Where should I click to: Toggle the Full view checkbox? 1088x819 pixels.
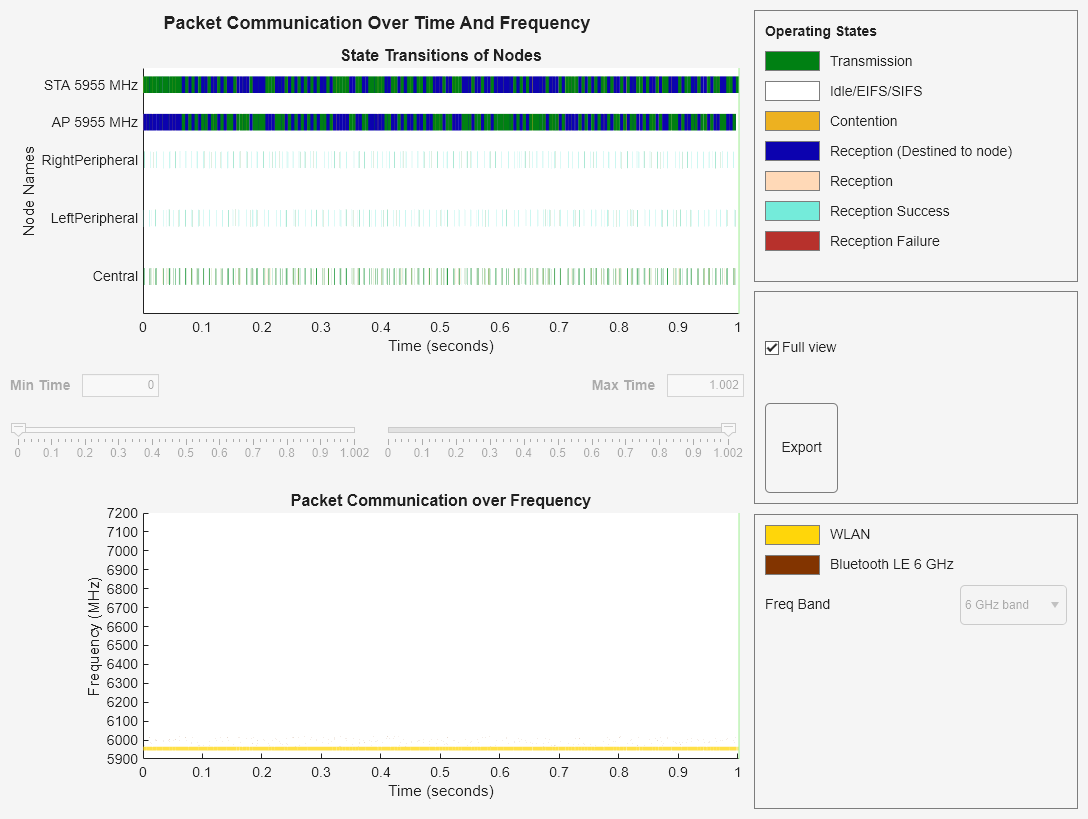coord(771,347)
